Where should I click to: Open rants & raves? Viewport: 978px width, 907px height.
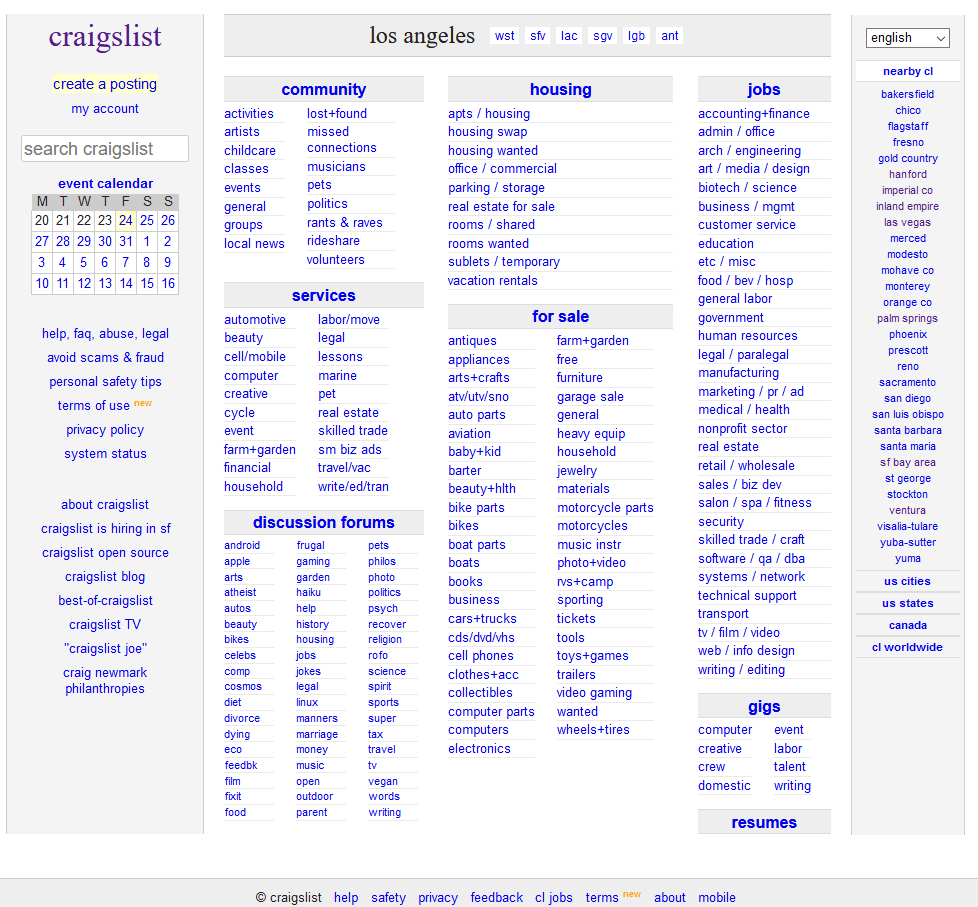pos(345,223)
